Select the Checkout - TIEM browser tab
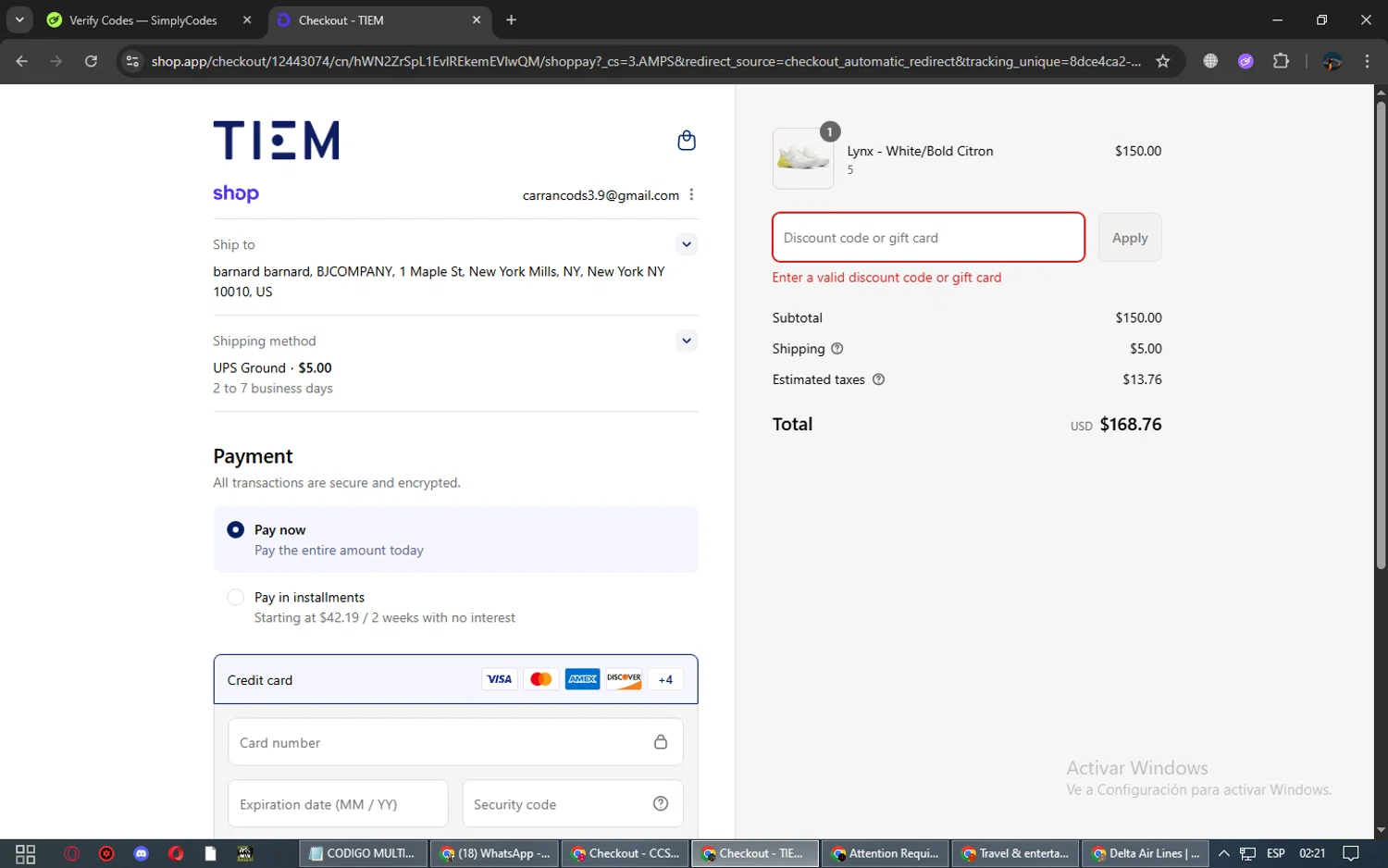This screenshot has height=868, width=1388. (380, 20)
